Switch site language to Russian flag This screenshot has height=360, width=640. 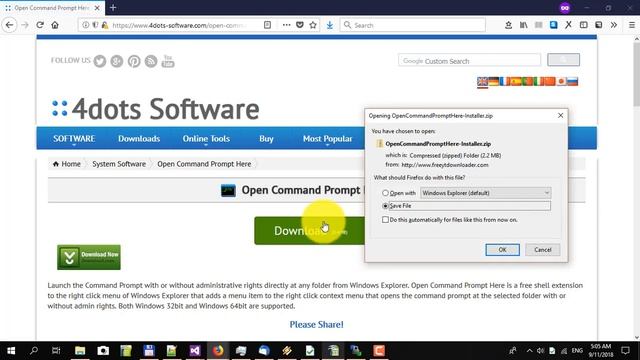click(x=573, y=82)
